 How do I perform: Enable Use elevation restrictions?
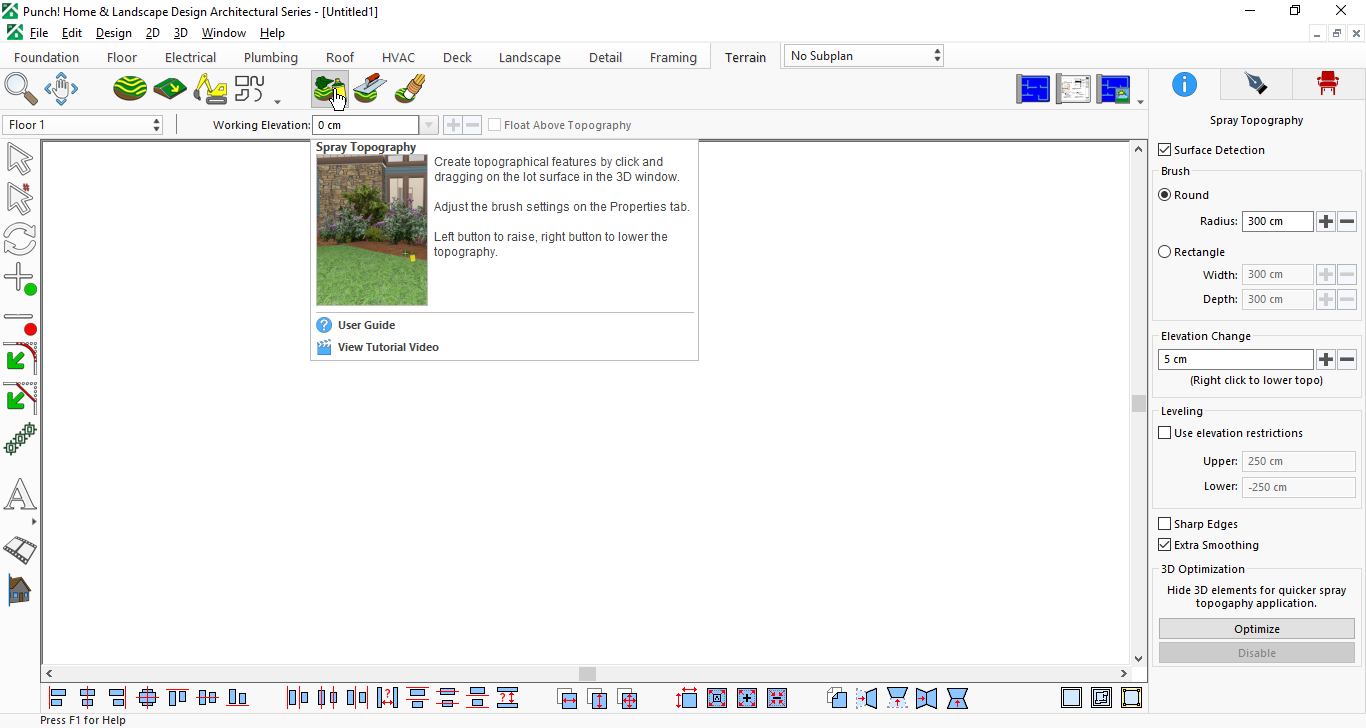coord(1164,433)
